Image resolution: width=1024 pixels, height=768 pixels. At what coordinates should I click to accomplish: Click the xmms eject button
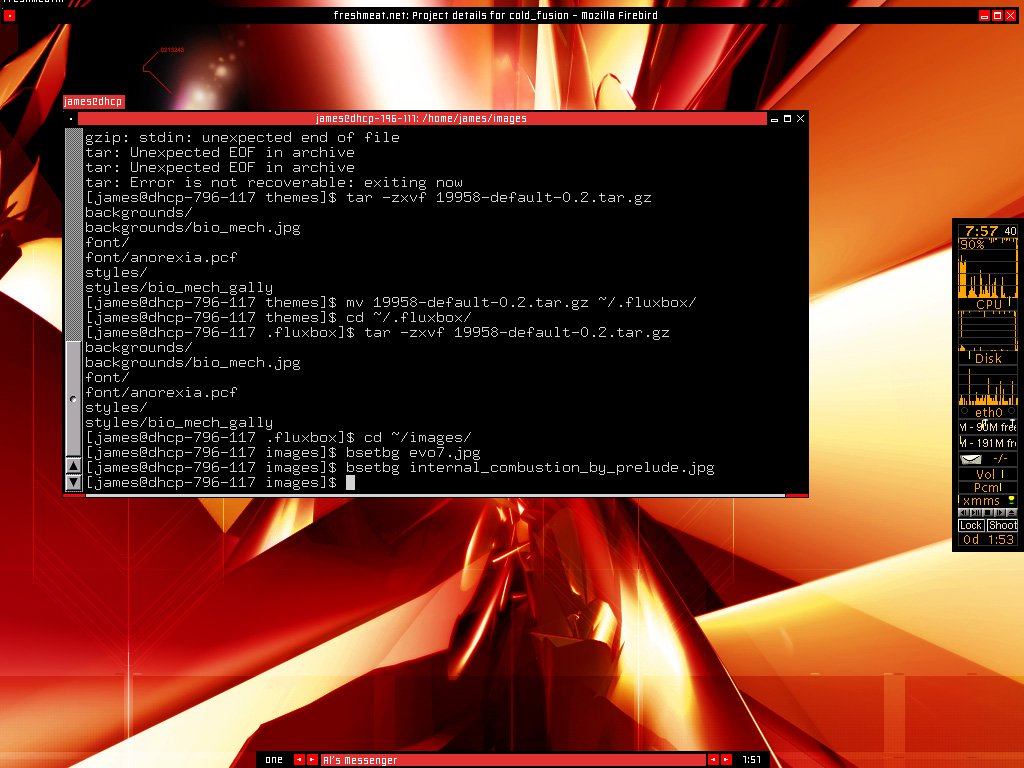click(1010, 513)
